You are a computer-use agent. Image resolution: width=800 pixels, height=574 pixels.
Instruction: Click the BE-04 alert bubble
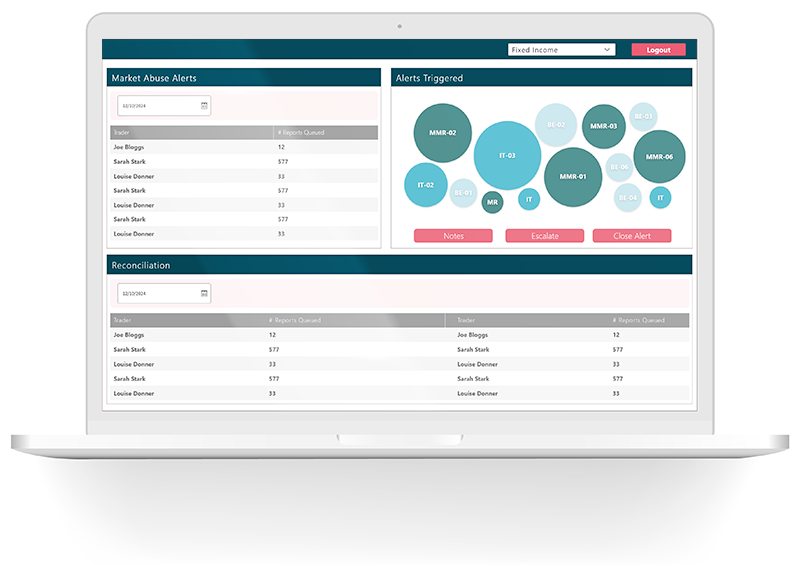pos(627,198)
